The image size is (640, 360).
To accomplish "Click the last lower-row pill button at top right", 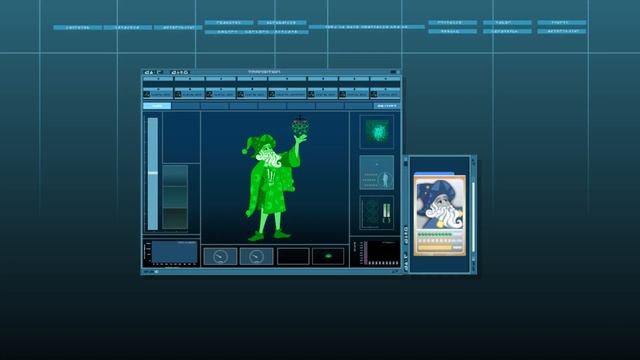I will pos(562,31).
